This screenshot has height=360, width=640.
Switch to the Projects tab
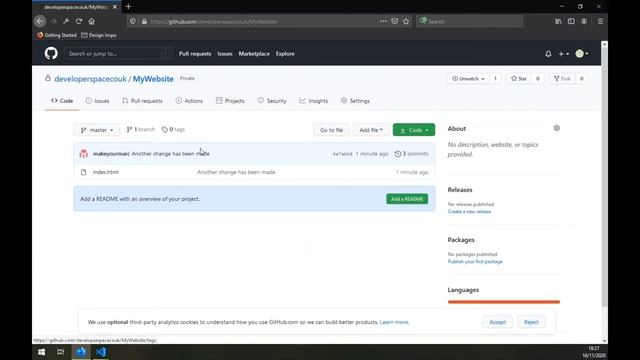230,101
